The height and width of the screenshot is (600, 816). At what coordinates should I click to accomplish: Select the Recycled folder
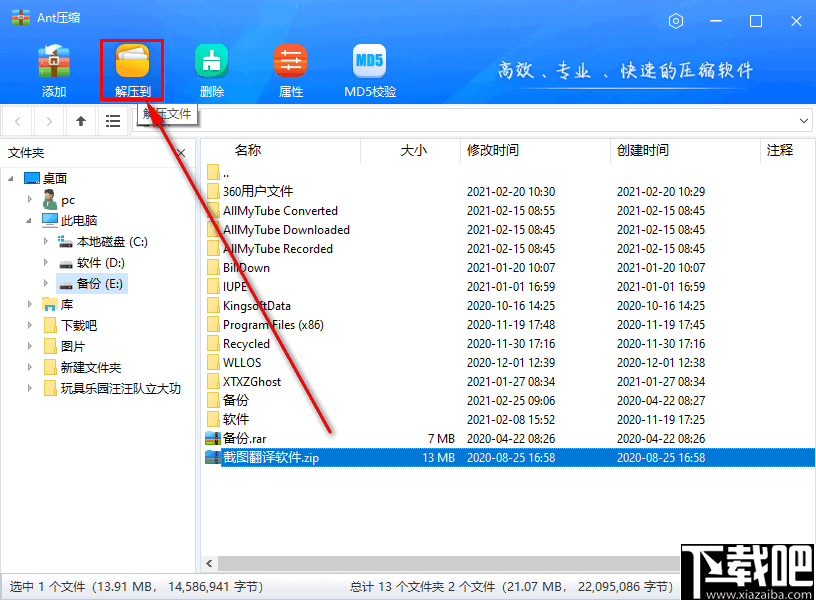point(508,343)
